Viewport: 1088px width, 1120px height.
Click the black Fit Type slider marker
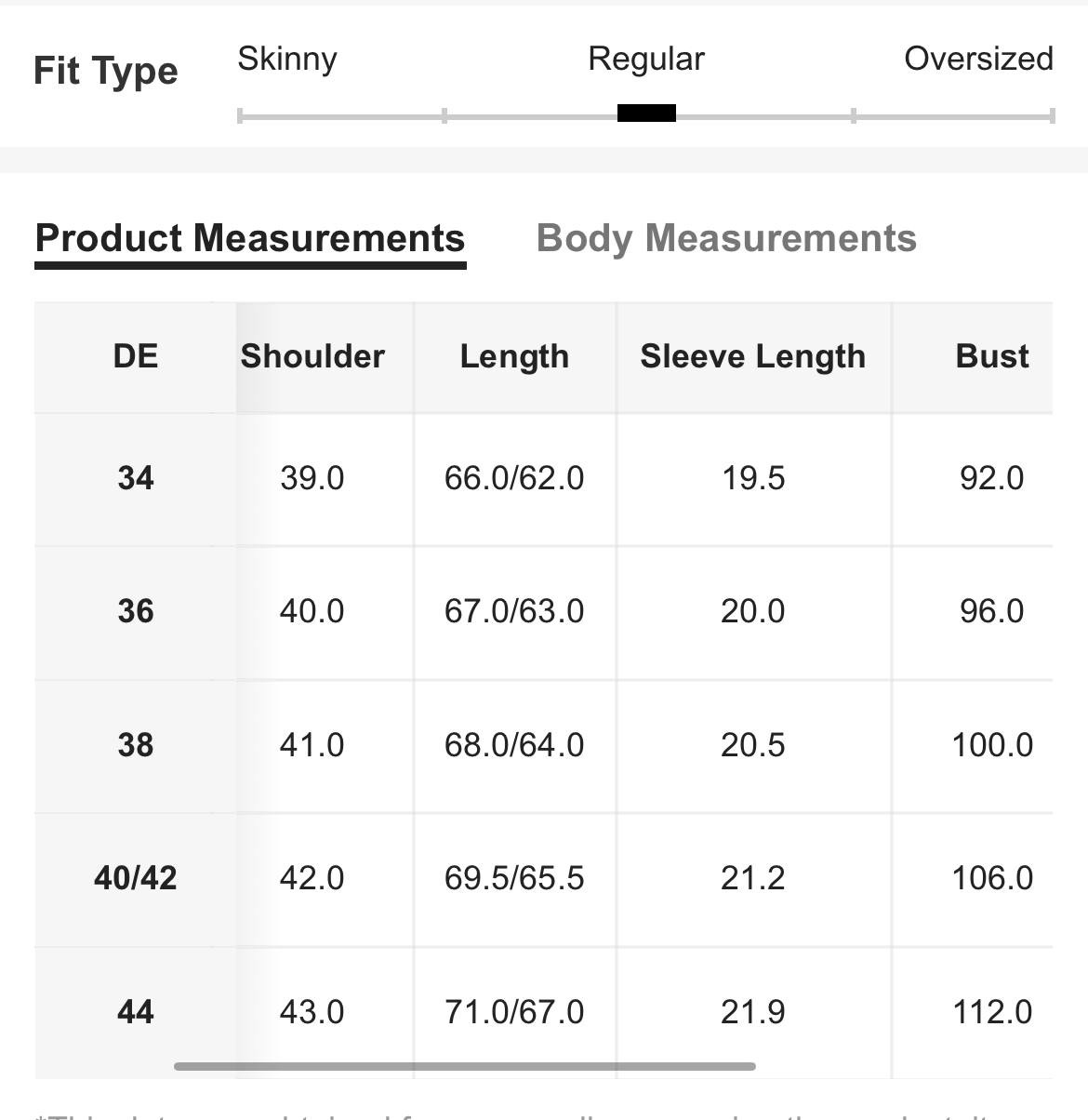tap(646, 113)
